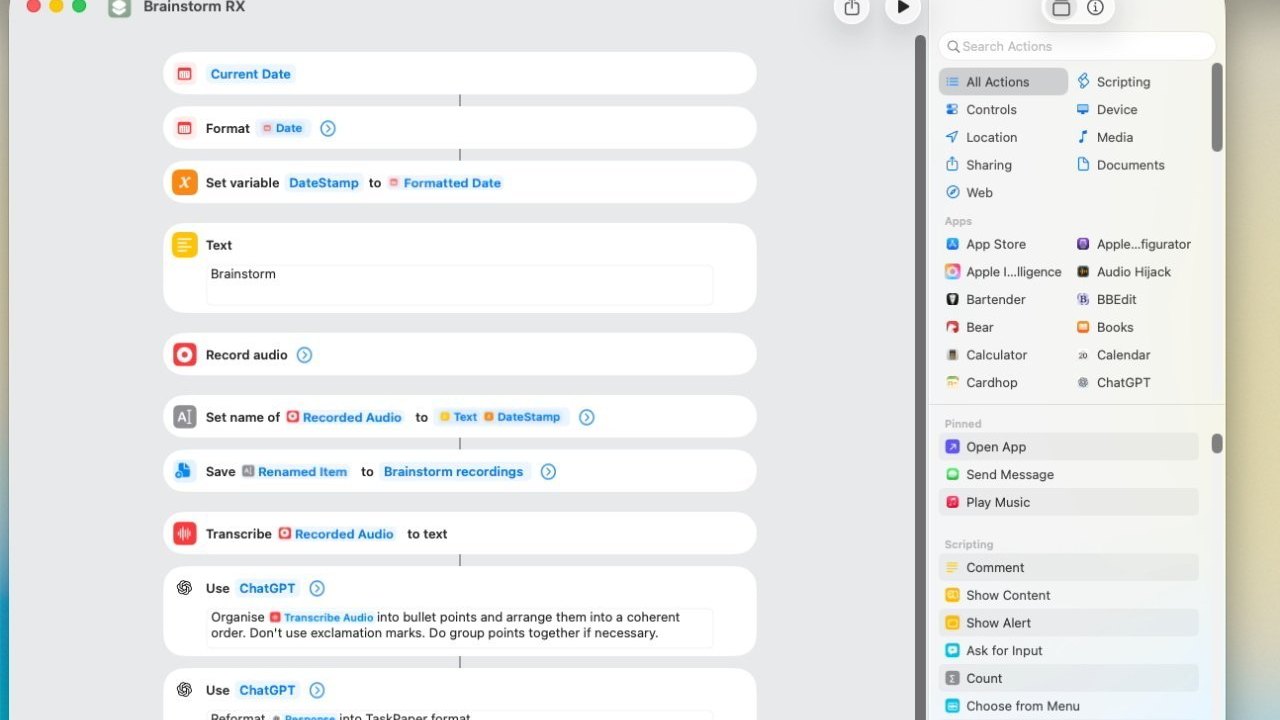Click the Current Date action's calendar icon
The width and height of the screenshot is (1280, 720).
pyautogui.click(x=184, y=74)
